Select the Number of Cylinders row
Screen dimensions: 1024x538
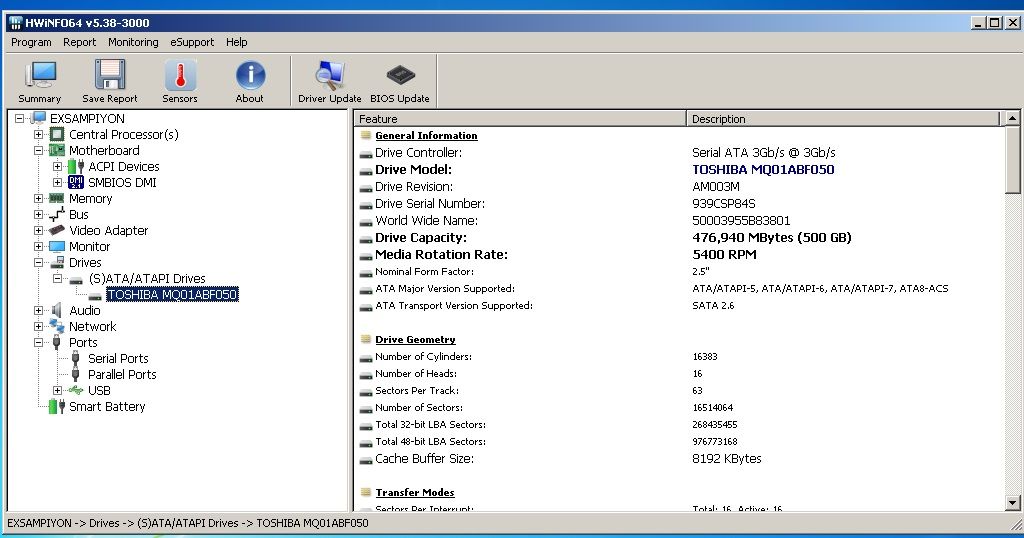coord(679,356)
